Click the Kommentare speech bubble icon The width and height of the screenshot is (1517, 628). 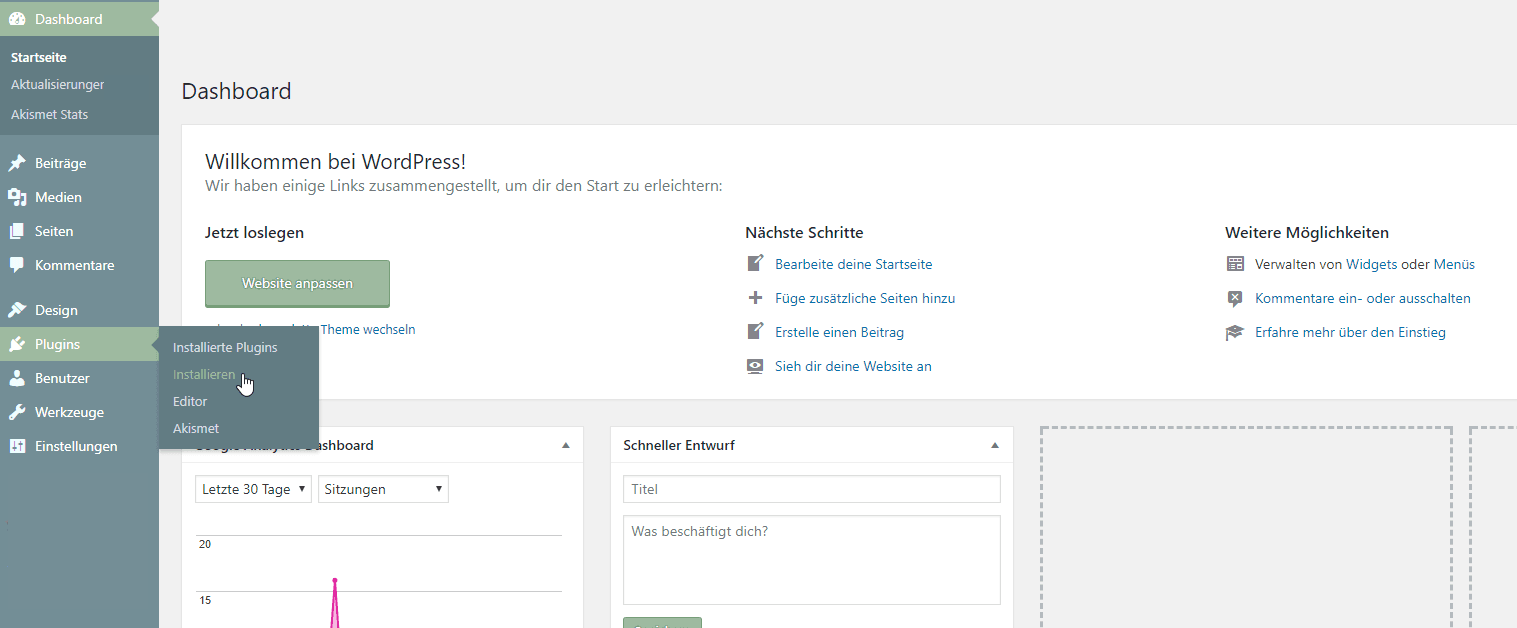[17, 265]
